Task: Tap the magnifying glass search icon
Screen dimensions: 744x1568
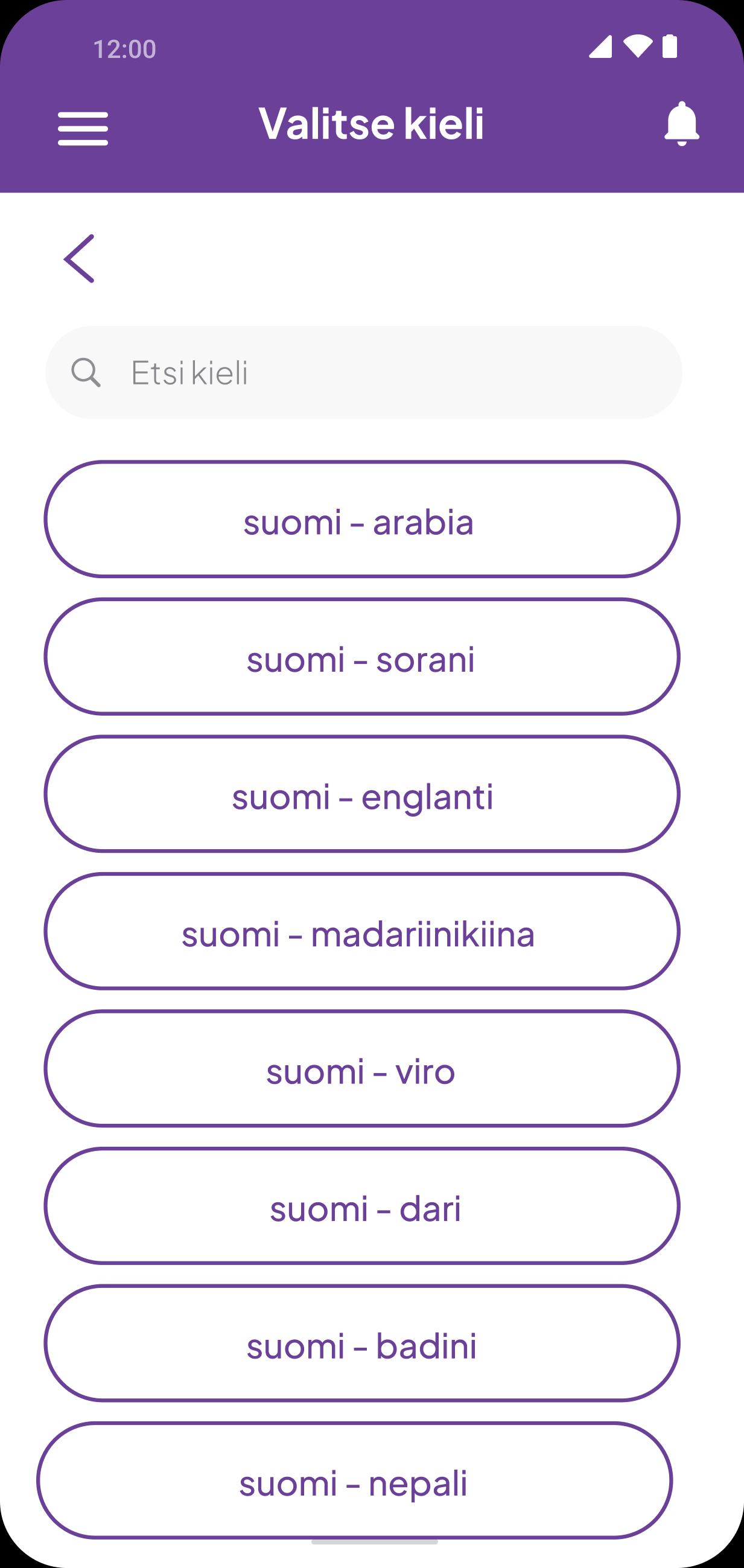Action: click(86, 372)
